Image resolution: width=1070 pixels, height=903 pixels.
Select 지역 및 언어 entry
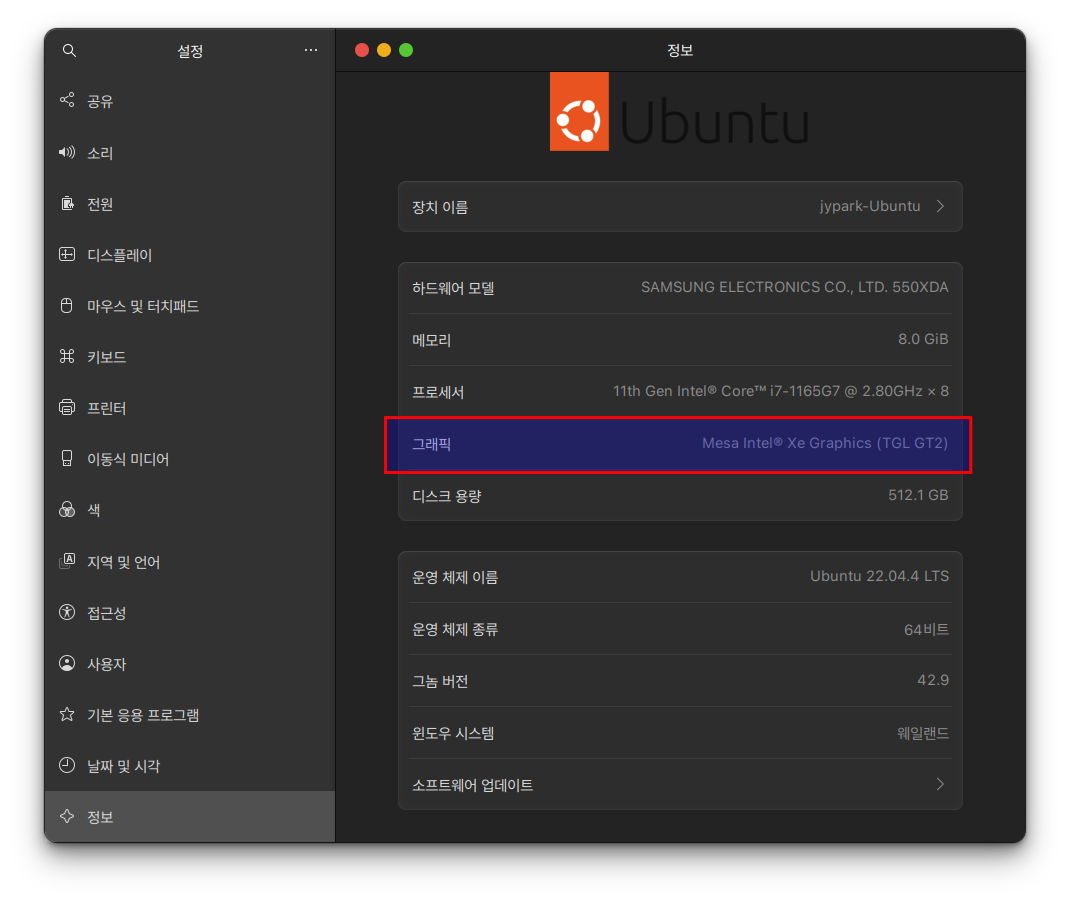tap(190, 561)
